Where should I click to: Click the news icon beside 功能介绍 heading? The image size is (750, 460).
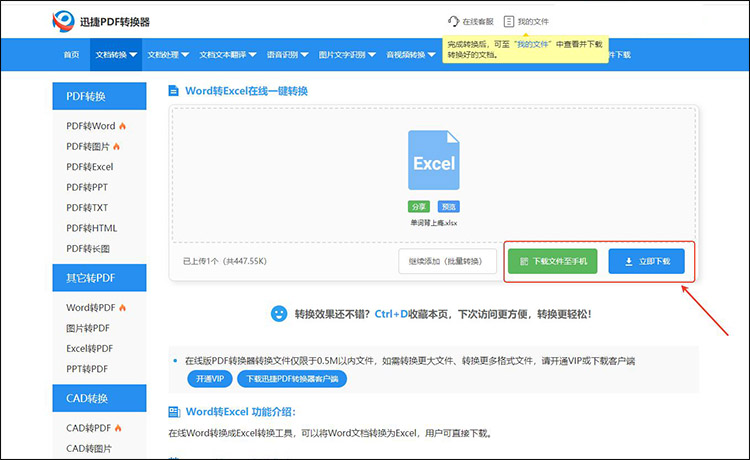click(x=174, y=412)
